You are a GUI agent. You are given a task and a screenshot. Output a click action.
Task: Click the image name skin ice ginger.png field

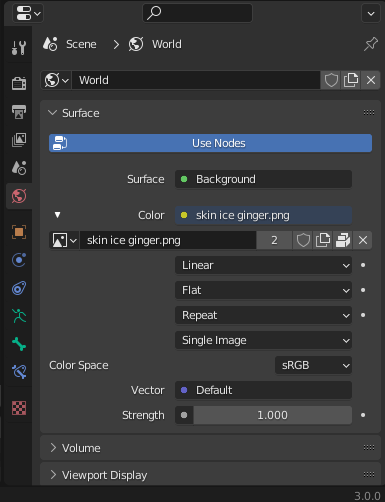168,240
